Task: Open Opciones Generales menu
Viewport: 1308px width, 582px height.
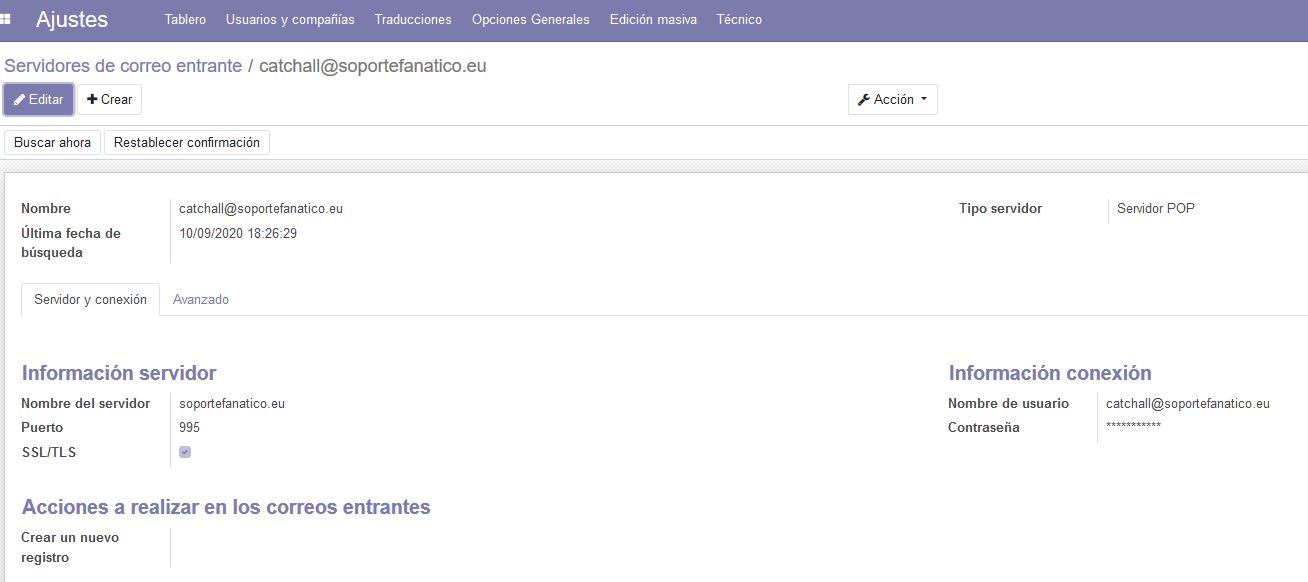Action: 531,19
